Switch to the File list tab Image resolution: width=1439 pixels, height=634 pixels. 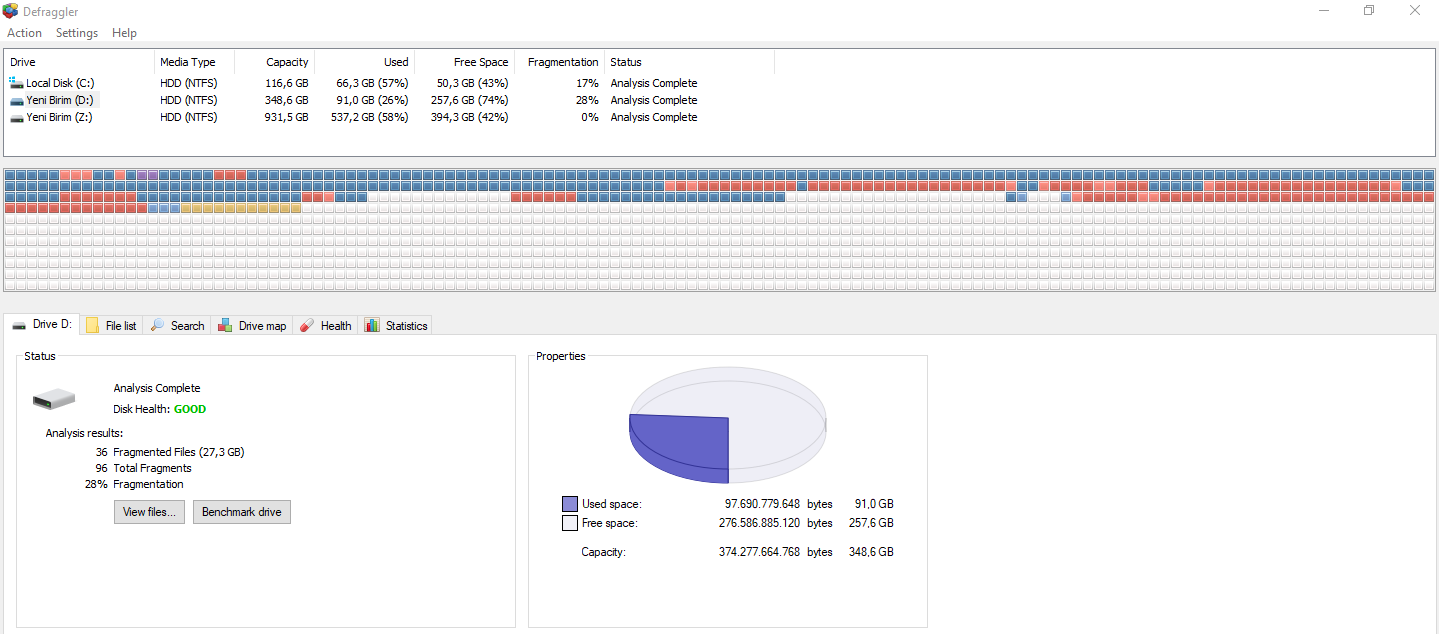pyautogui.click(x=111, y=325)
